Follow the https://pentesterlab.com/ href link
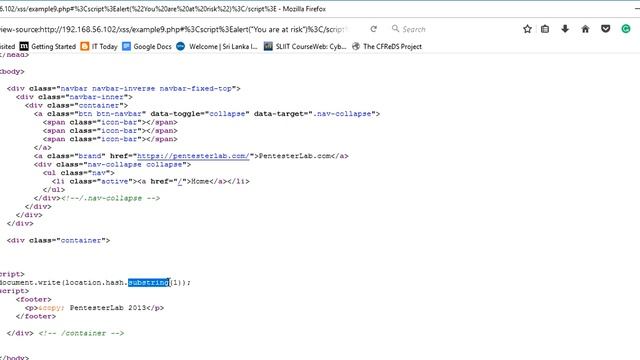Viewport: 640px width, 360px height. click(x=193, y=156)
